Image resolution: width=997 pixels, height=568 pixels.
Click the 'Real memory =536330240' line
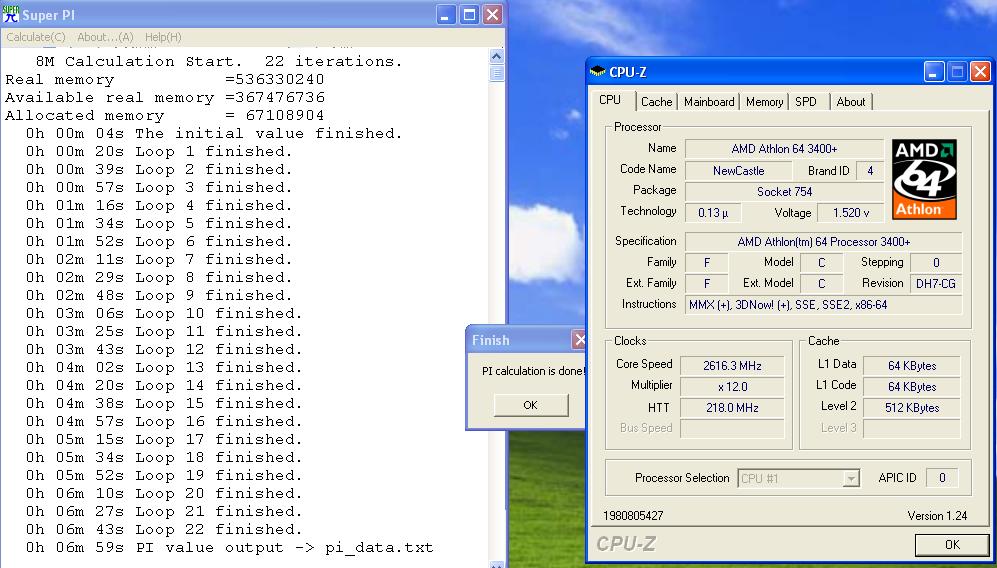[165, 80]
